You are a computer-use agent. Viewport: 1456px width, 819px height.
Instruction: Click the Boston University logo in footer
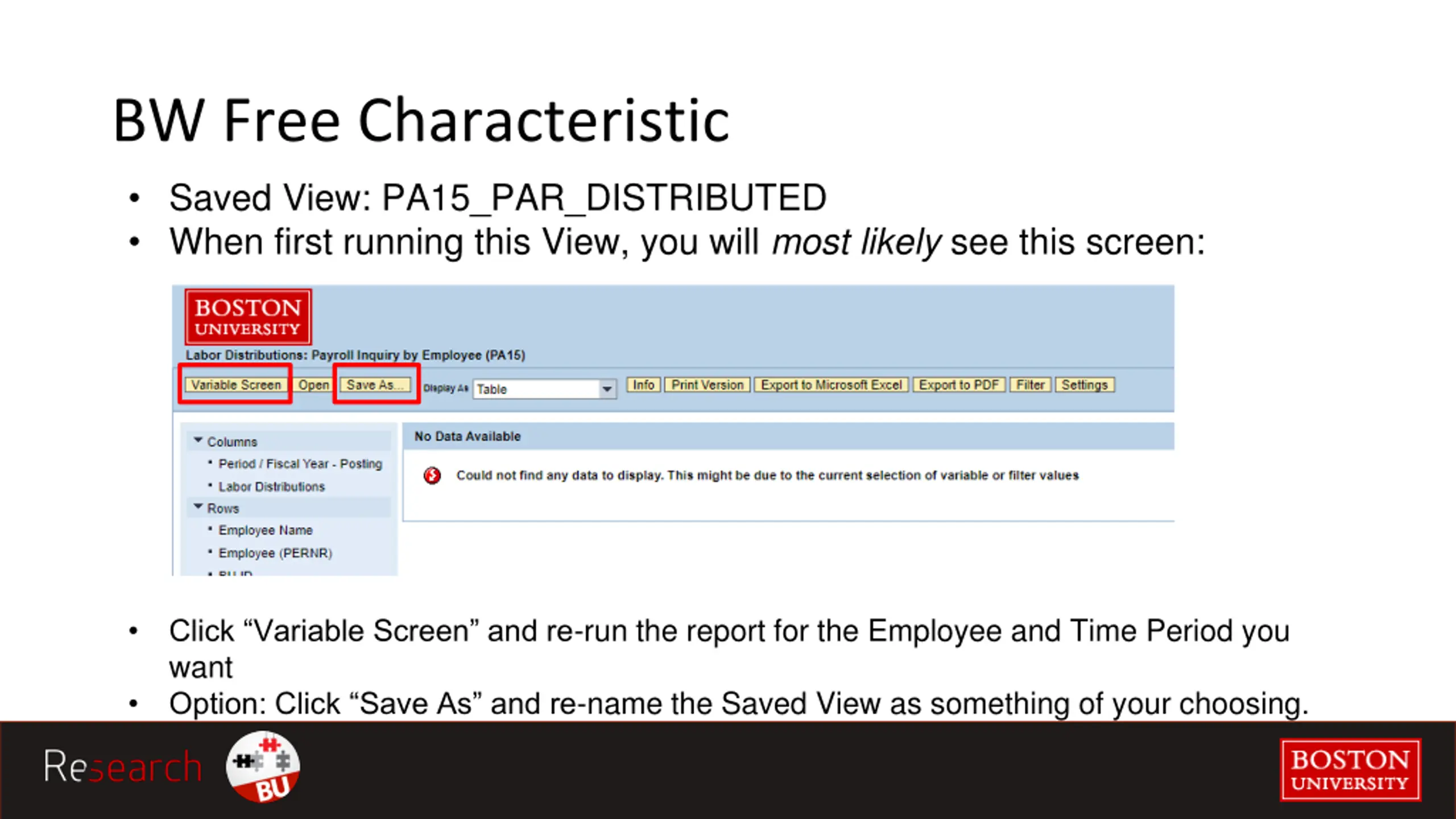[x=1350, y=770]
